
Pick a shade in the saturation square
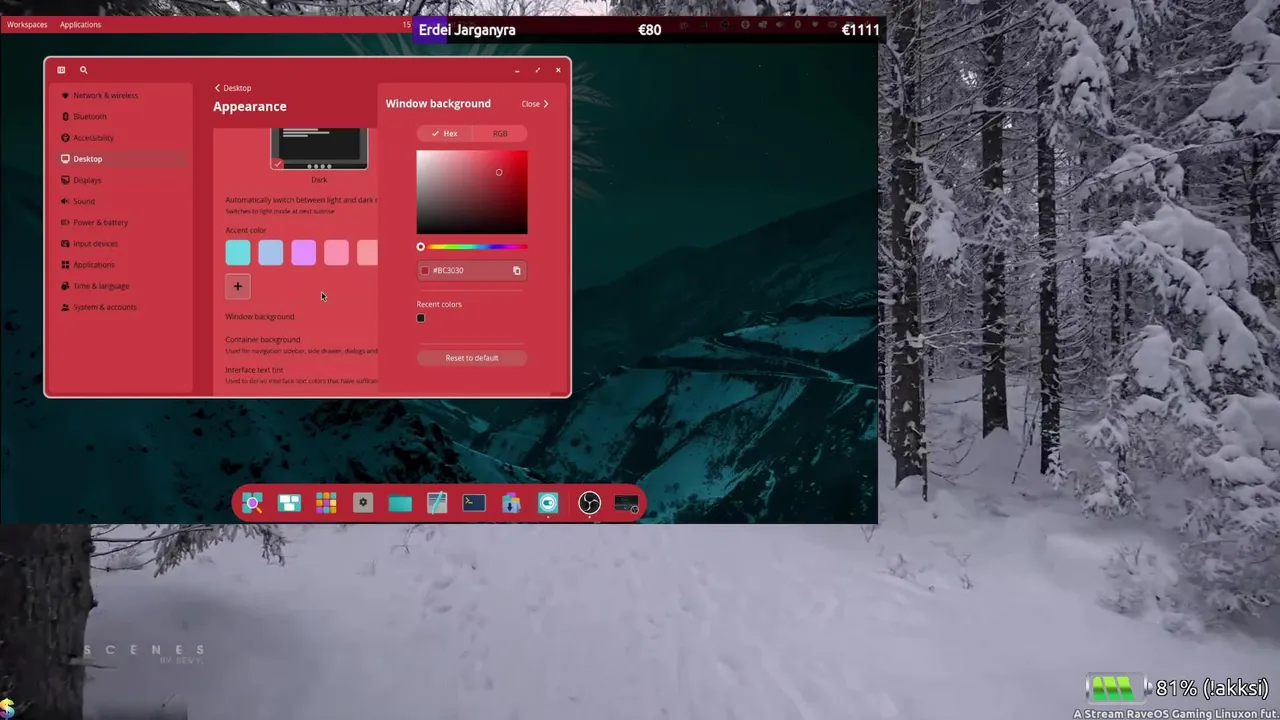472,192
